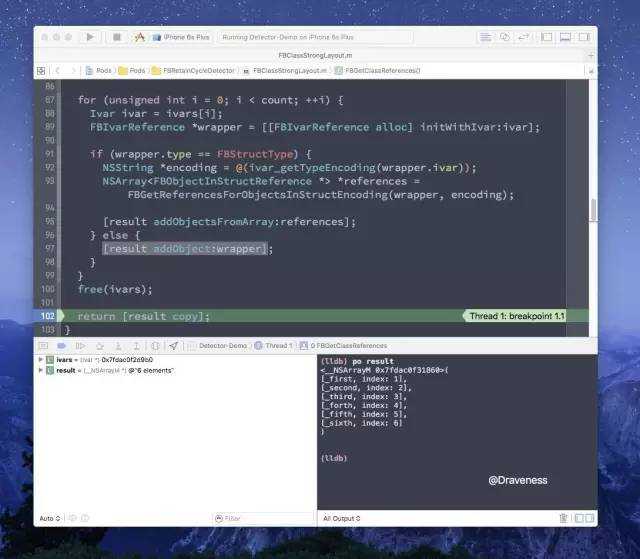Screen dimensions: 640x559
Task: Open Debug View Hierarchy
Action: click(155, 346)
